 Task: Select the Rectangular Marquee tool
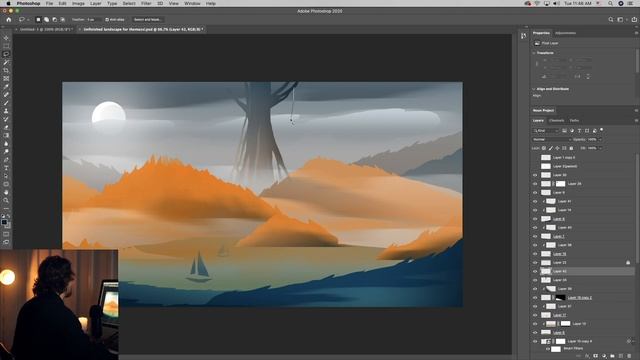6,46
